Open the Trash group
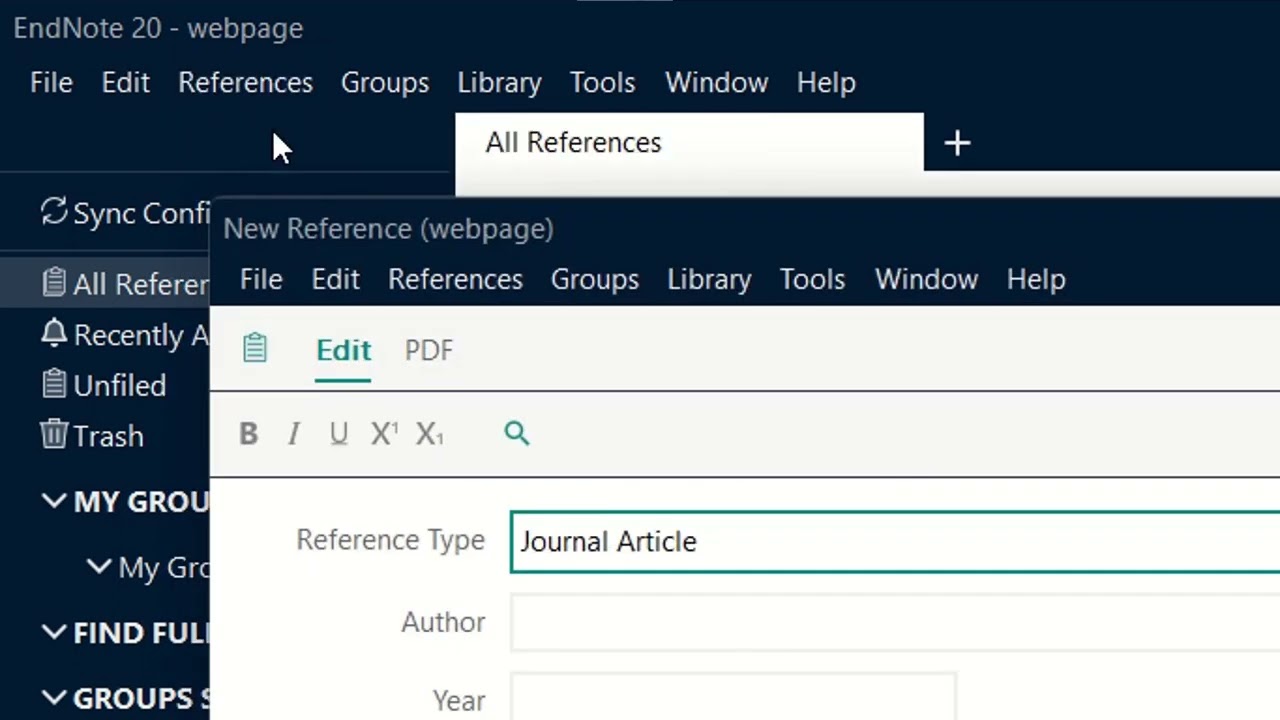The width and height of the screenshot is (1280, 720). (x=108, y=437)
